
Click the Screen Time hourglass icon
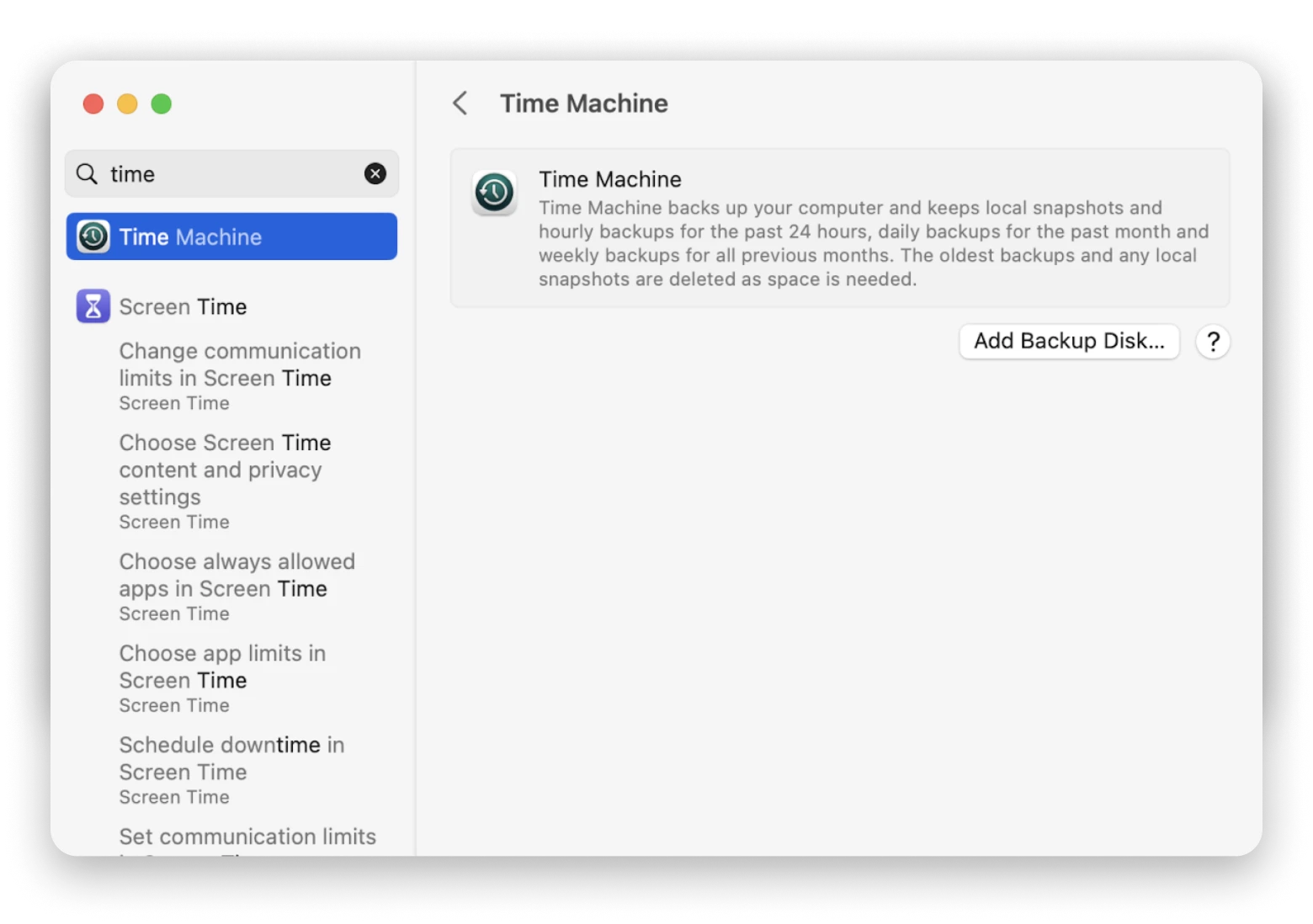click(x=93, y=306)
